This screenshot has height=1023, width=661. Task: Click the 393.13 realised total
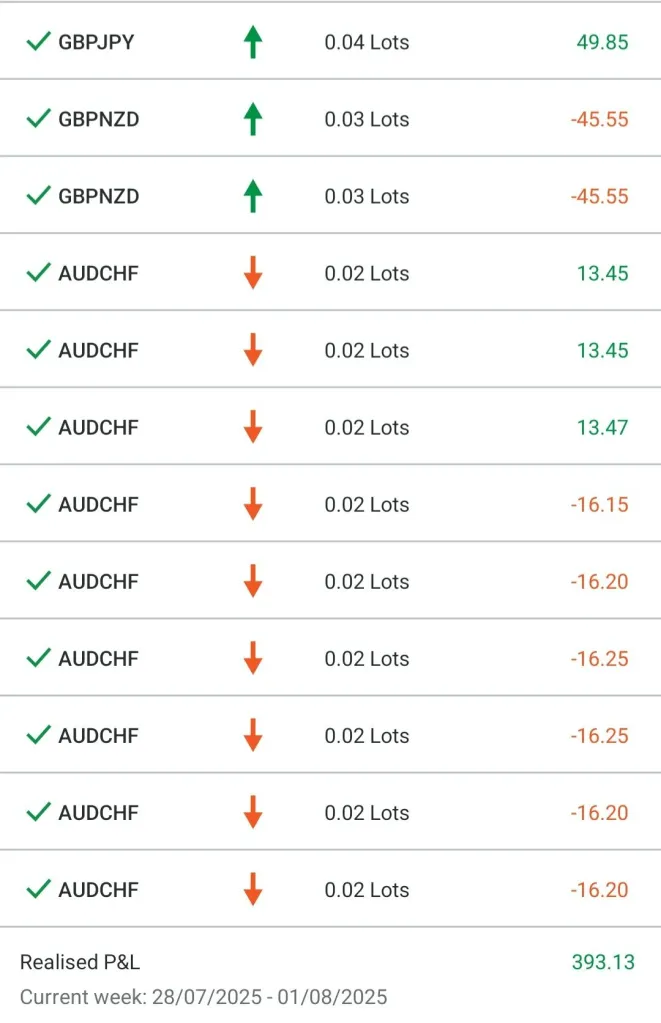coord(602,962)
